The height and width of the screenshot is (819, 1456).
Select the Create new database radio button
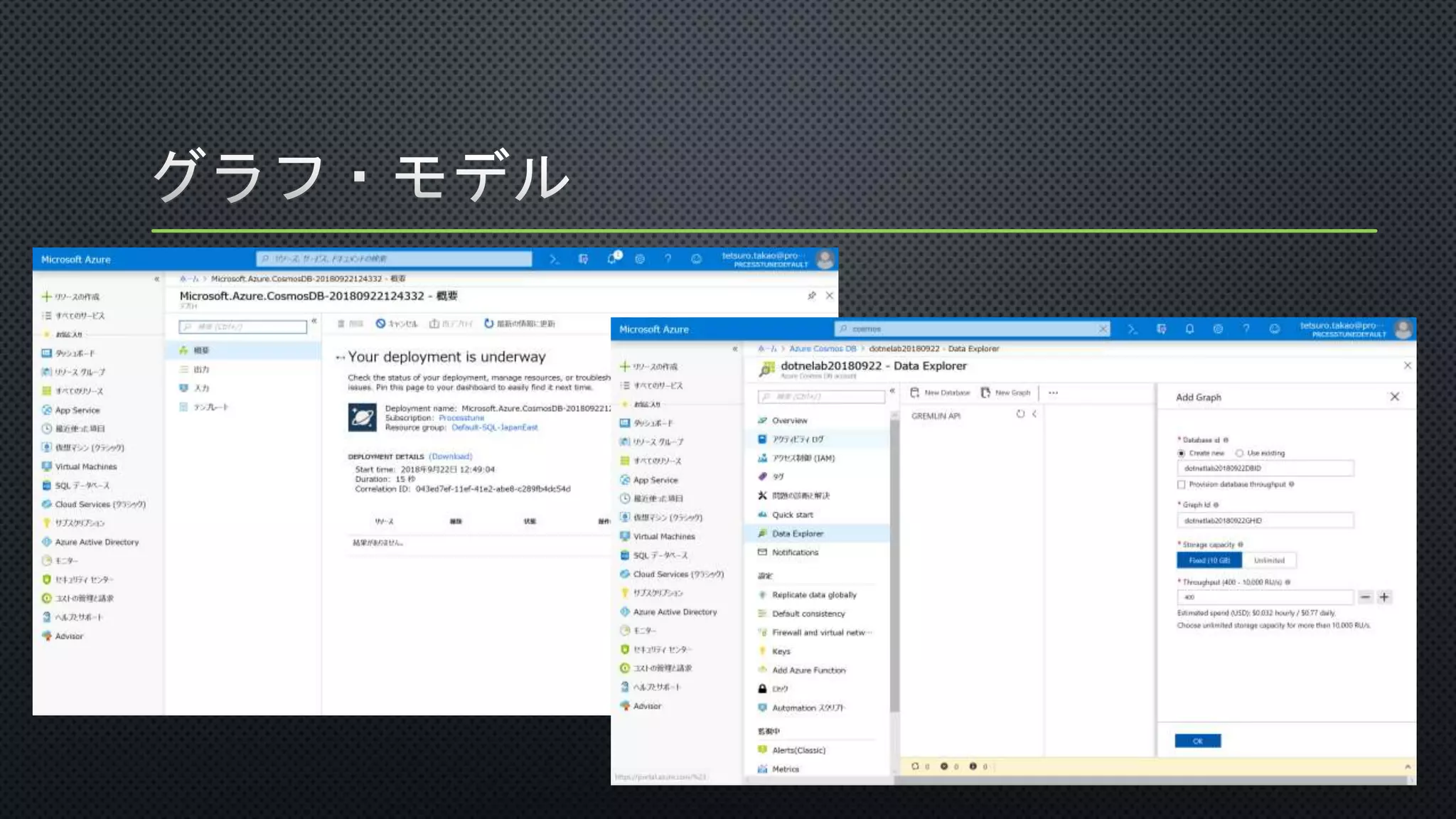(1182, 453)
